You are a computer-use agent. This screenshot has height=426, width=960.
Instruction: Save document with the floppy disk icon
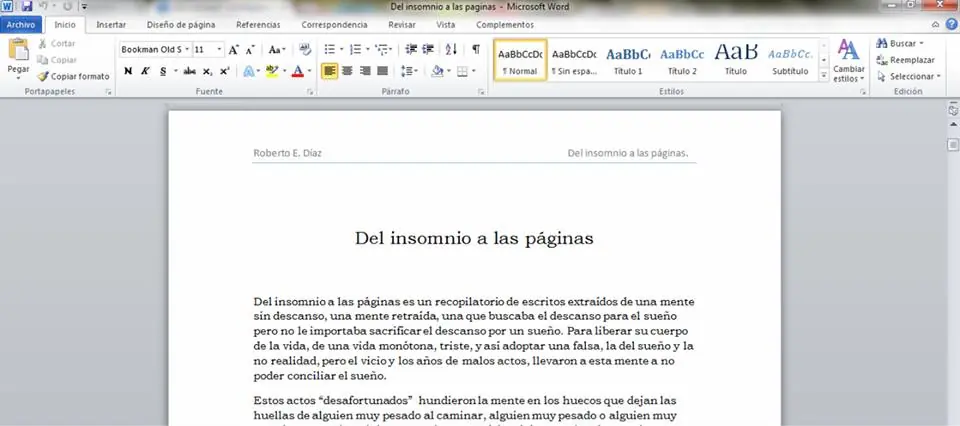coord(26,7)
